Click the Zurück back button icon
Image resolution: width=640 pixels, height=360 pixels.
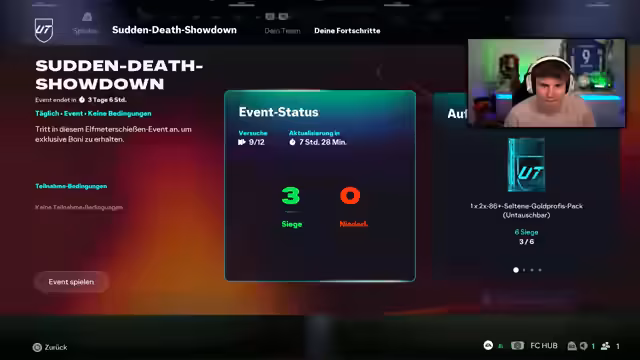[x=37, y=347]
